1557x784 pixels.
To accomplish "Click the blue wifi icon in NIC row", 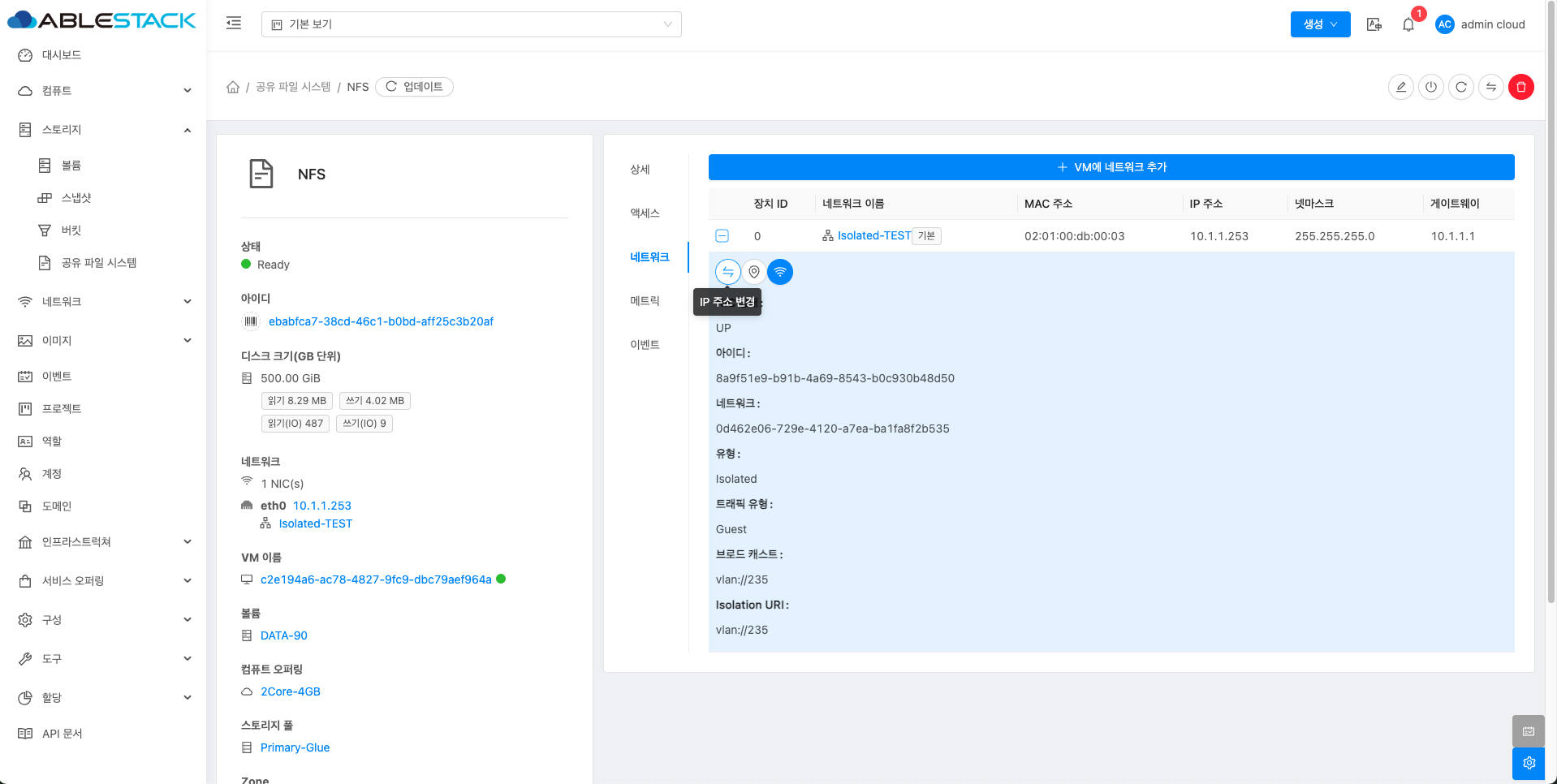I will 780,272.
